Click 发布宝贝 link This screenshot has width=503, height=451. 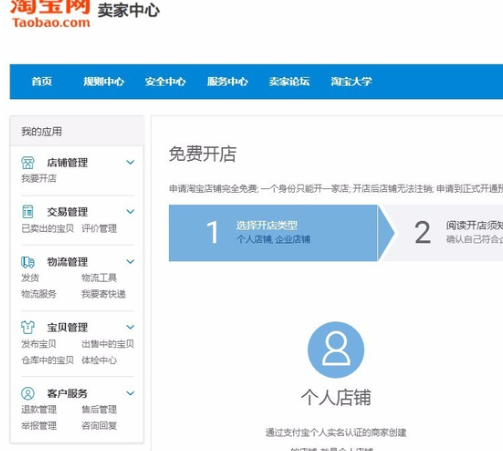click(x=39, y=344)
